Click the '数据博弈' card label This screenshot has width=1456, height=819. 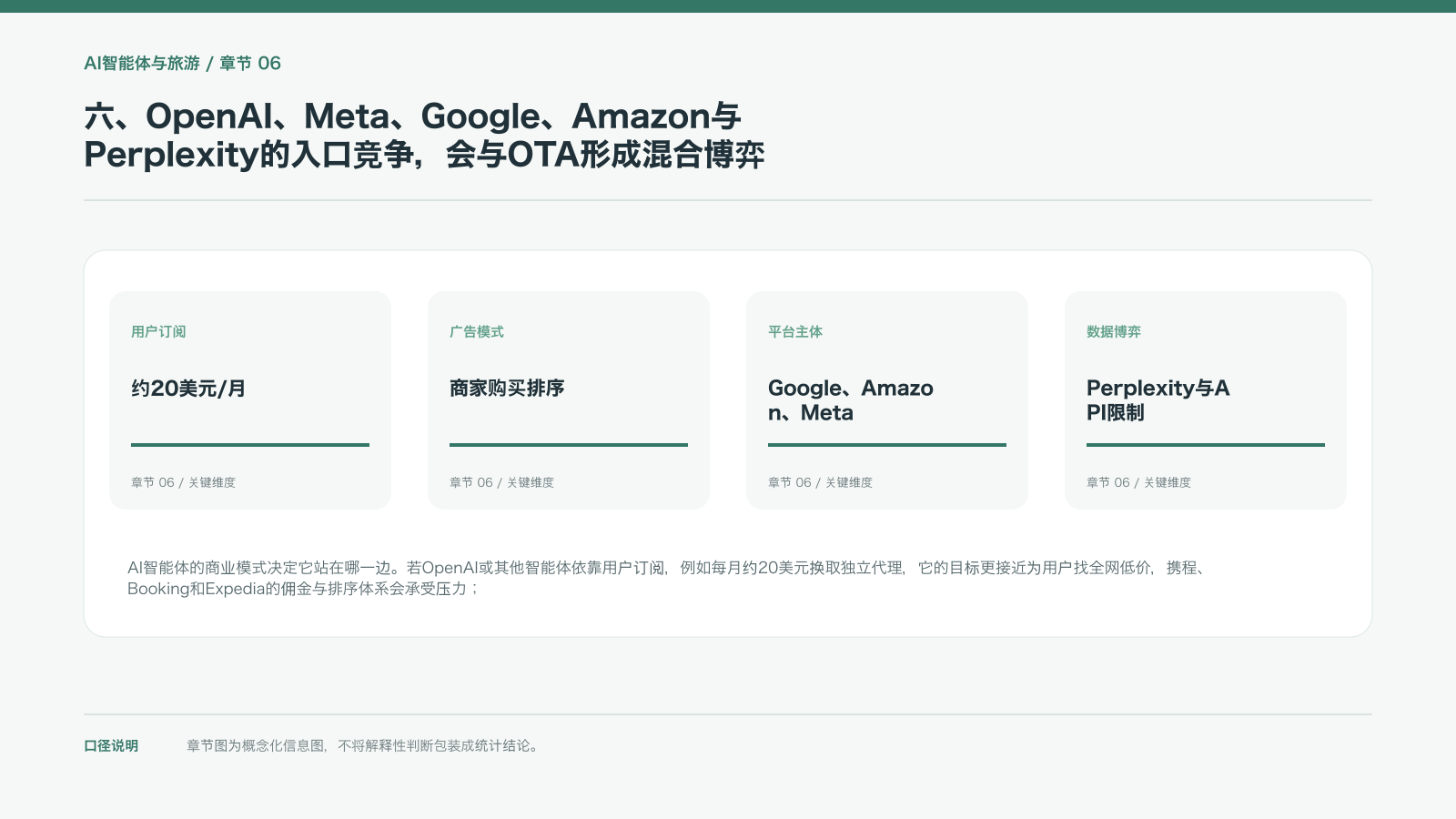point(1114,331)
